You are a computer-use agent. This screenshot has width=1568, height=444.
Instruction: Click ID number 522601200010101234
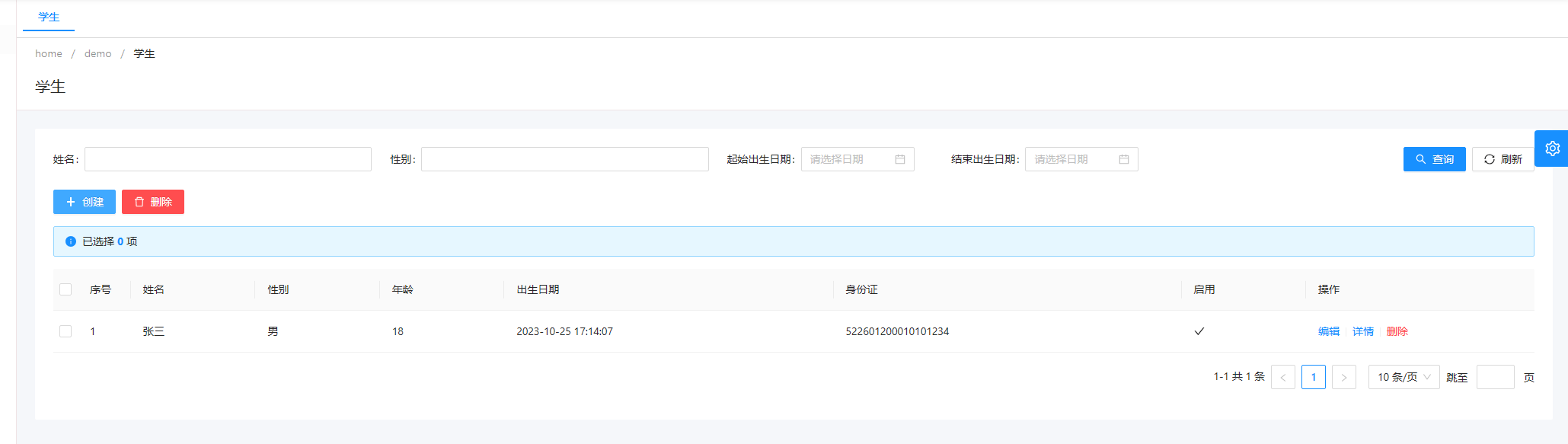pyautogui.click(x=897, y=331)
